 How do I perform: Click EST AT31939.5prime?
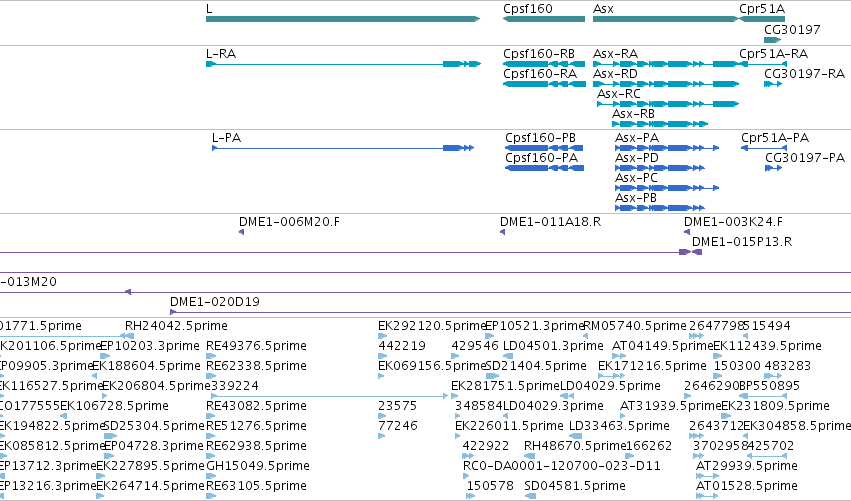point(670,406)
